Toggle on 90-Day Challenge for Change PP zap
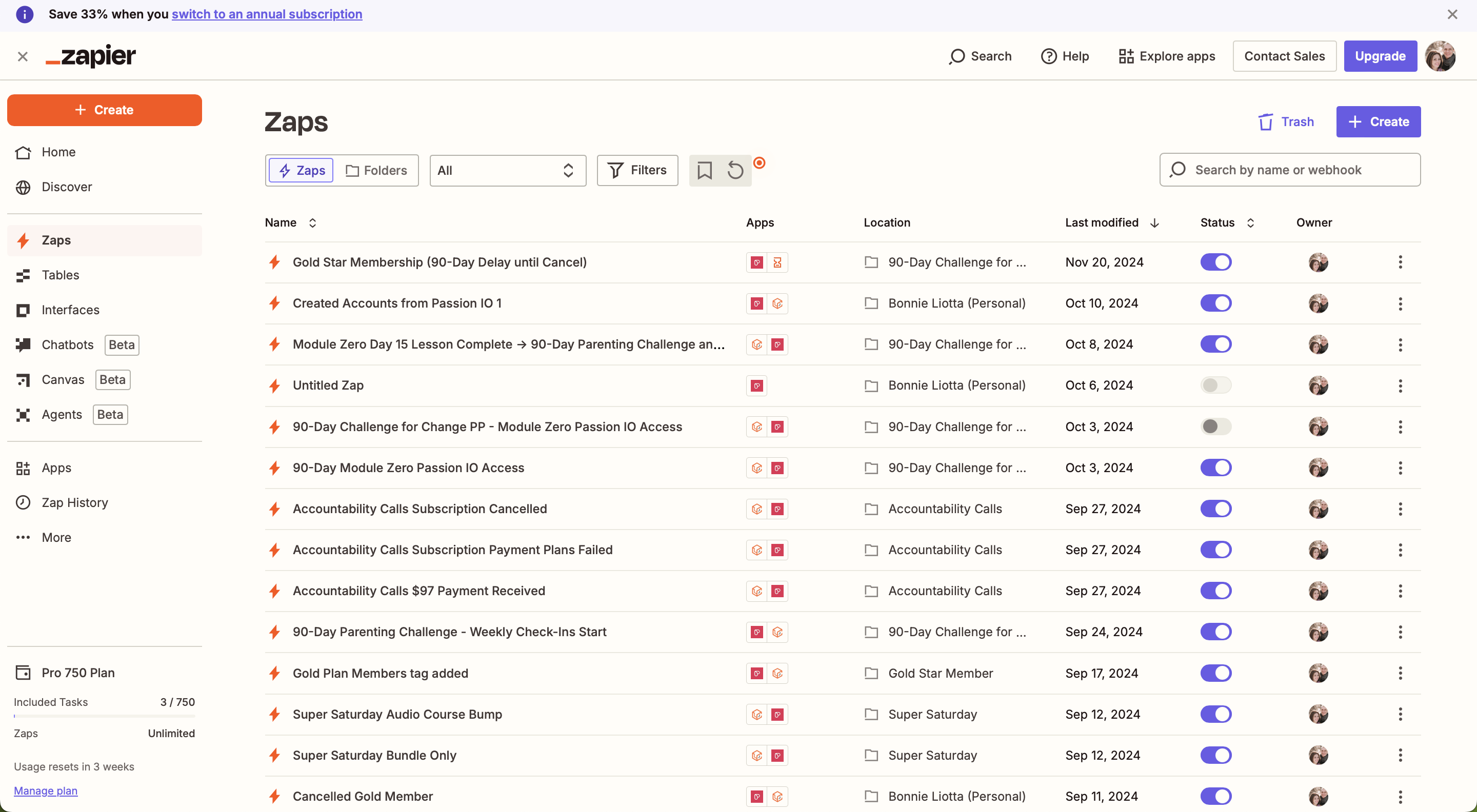The height and width of the screenshot is (812, 1477). tap(1215, 427)
